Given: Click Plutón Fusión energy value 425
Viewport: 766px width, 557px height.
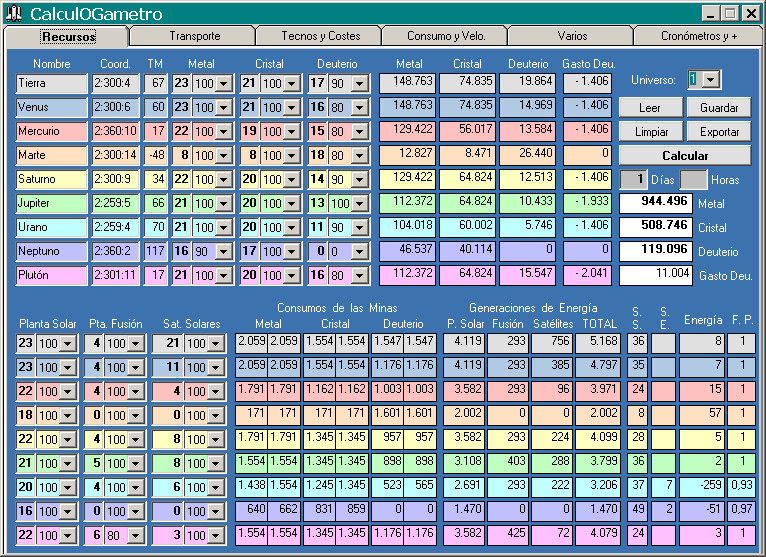Looking at the screenshot, I should click(x=508, y=535).
